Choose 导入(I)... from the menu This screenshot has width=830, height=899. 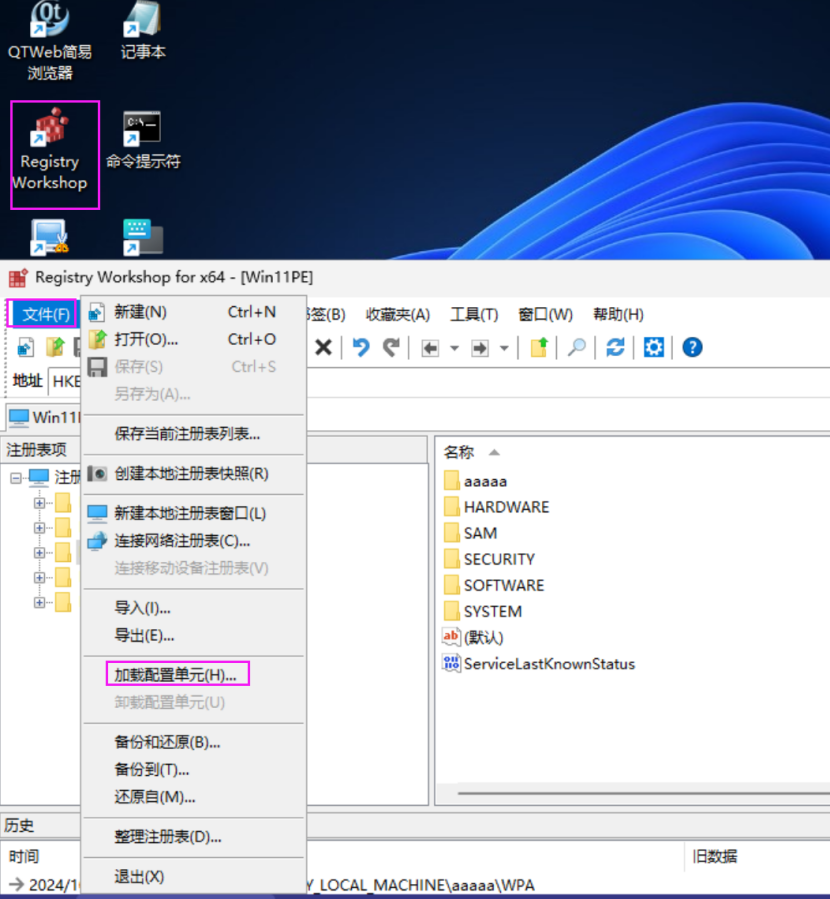tap(194, 608)
